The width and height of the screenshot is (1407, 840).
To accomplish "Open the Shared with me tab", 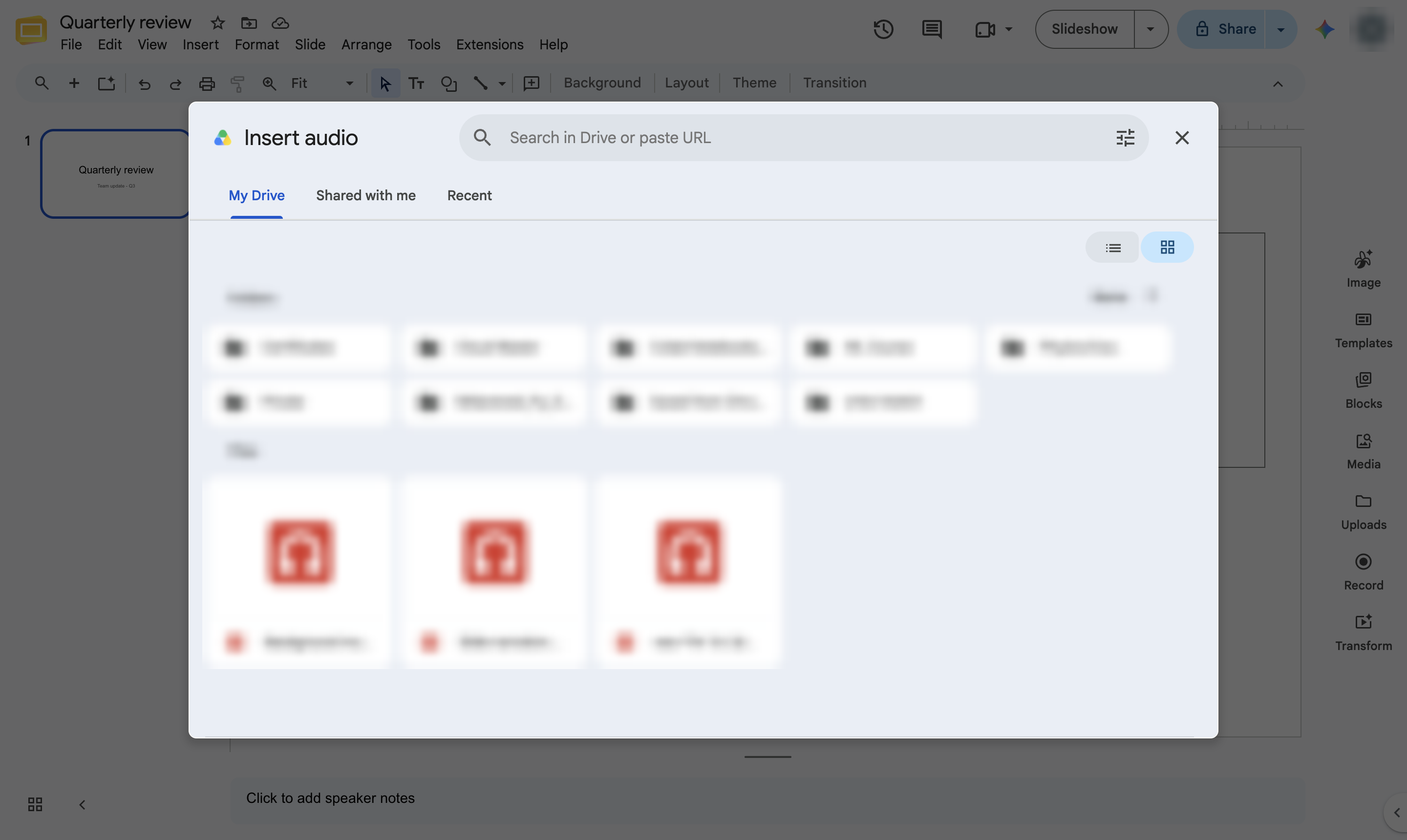I will 366,196.
